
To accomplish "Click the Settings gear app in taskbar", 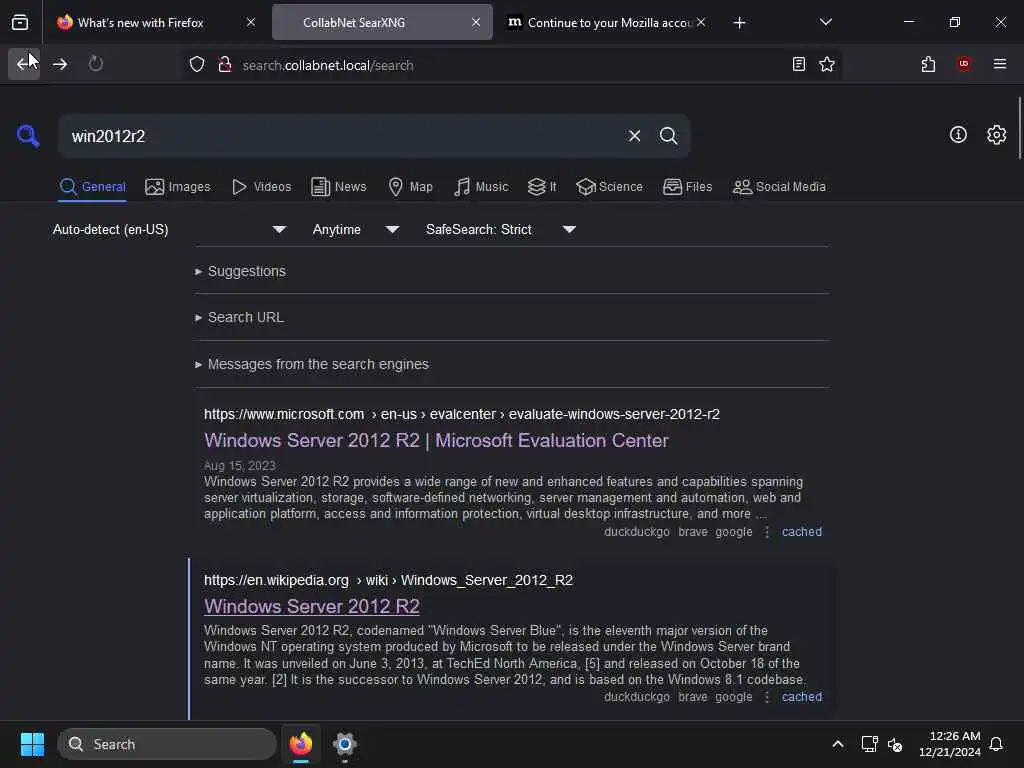I will point(344,744).
